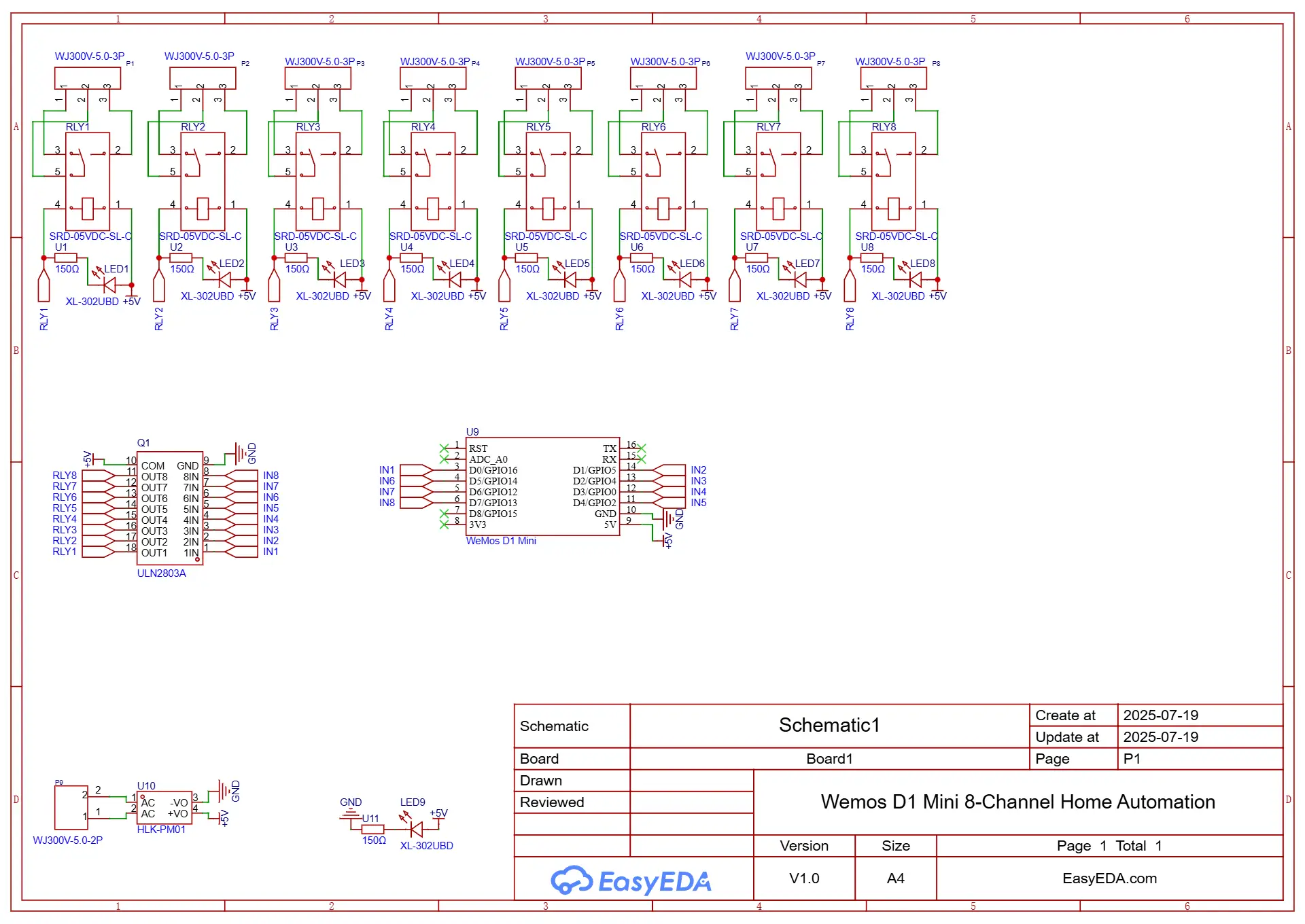Click the 'SRD-05VDC-SL-C' label under RLY2

[200, 236]
